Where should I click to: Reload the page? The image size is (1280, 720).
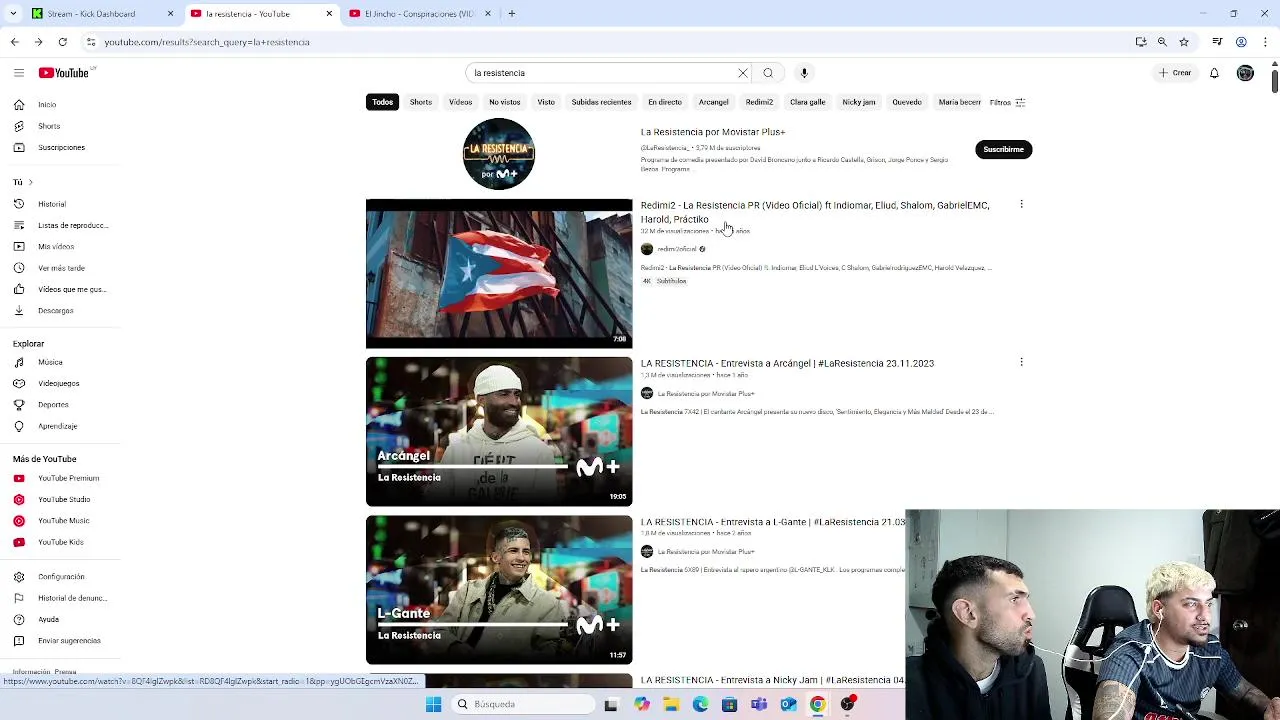pos(62,42)
